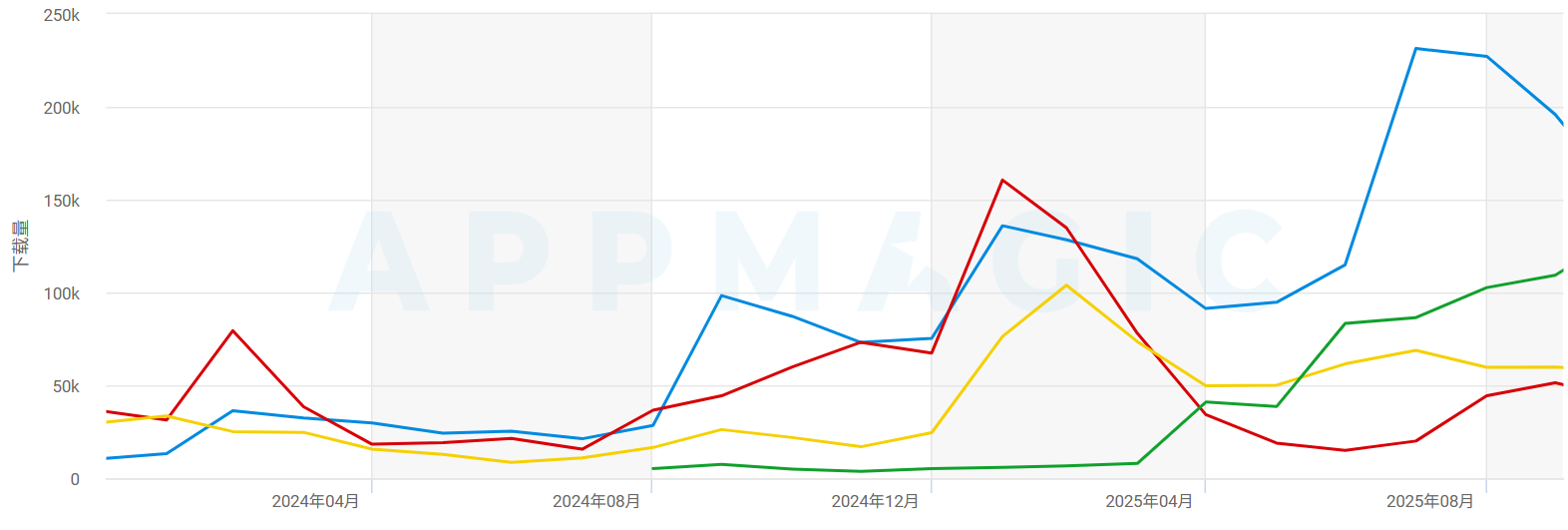Click the 150k y-axis label
1568x530 pixels.
pyautogui.click(x=62, y=201)
